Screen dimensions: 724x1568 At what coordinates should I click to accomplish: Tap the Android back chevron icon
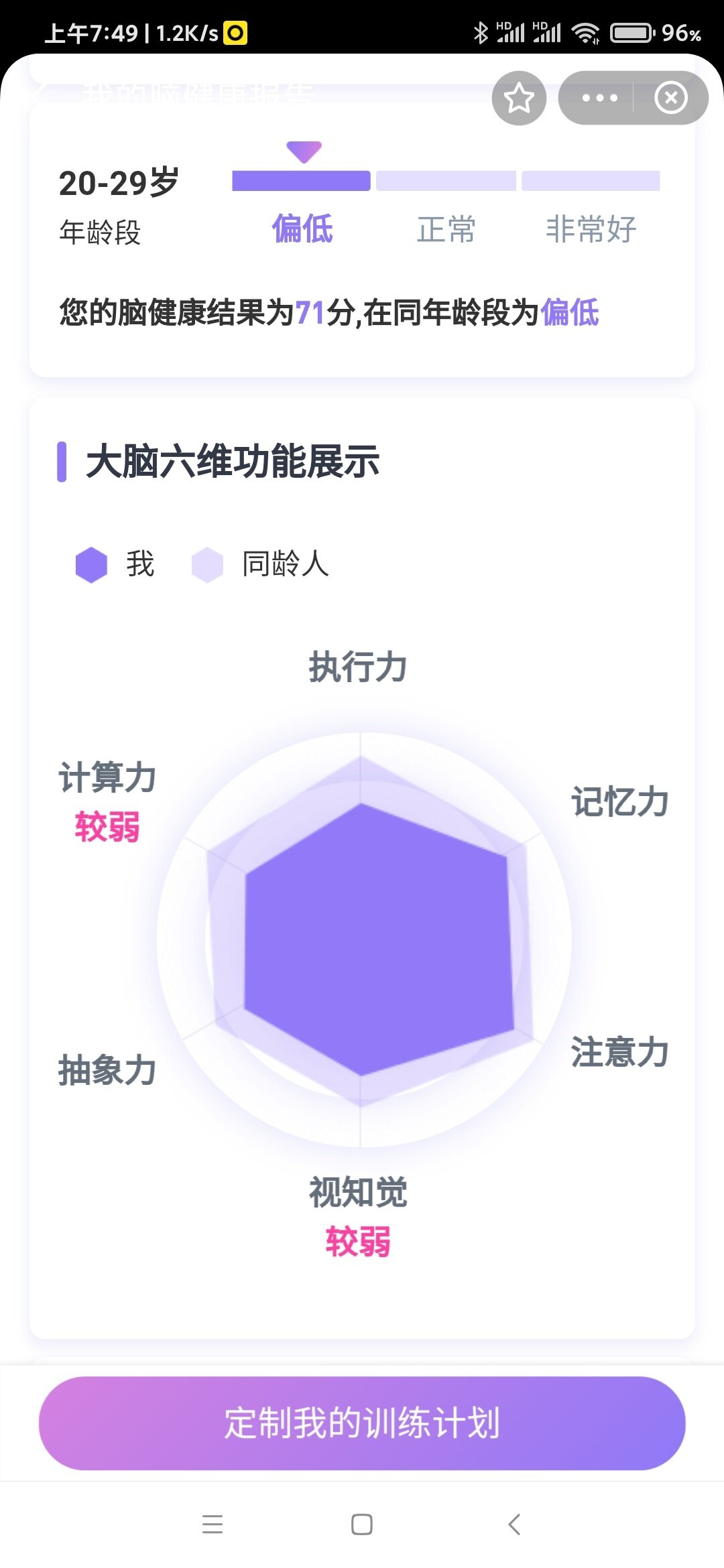pos(514,1524)
